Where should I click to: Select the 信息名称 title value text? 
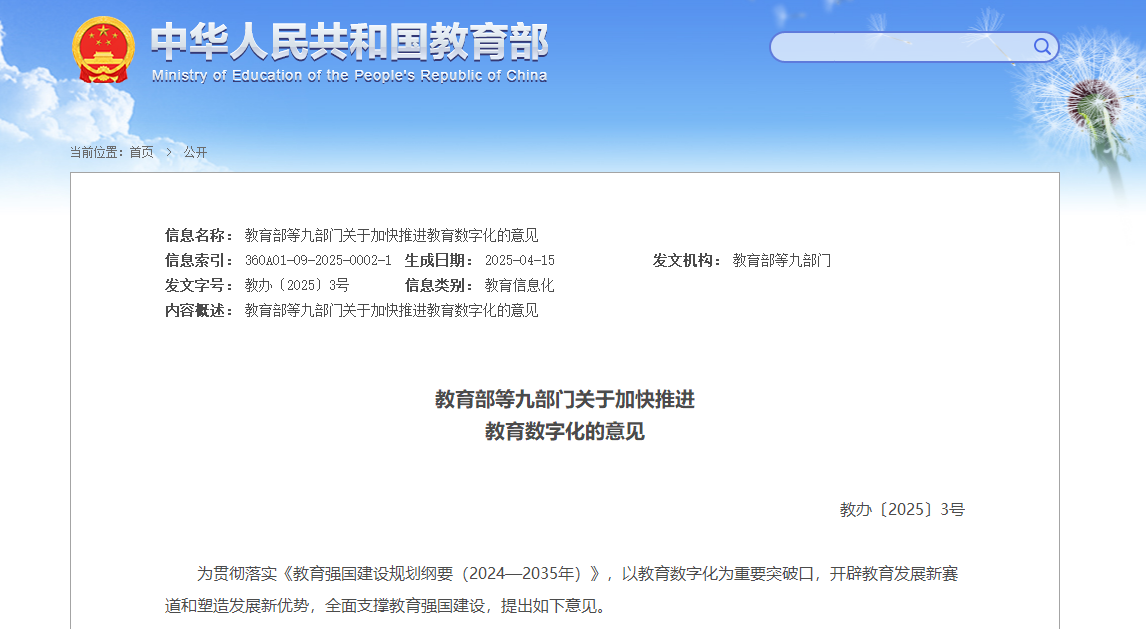(391, 235)
